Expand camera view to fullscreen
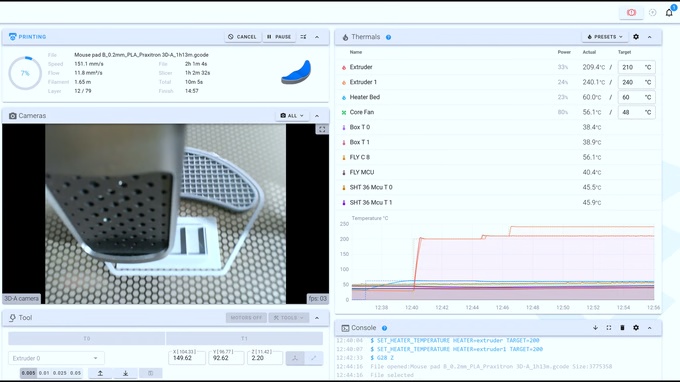Screen dimensions: 680x382 (x=322, y=129)
